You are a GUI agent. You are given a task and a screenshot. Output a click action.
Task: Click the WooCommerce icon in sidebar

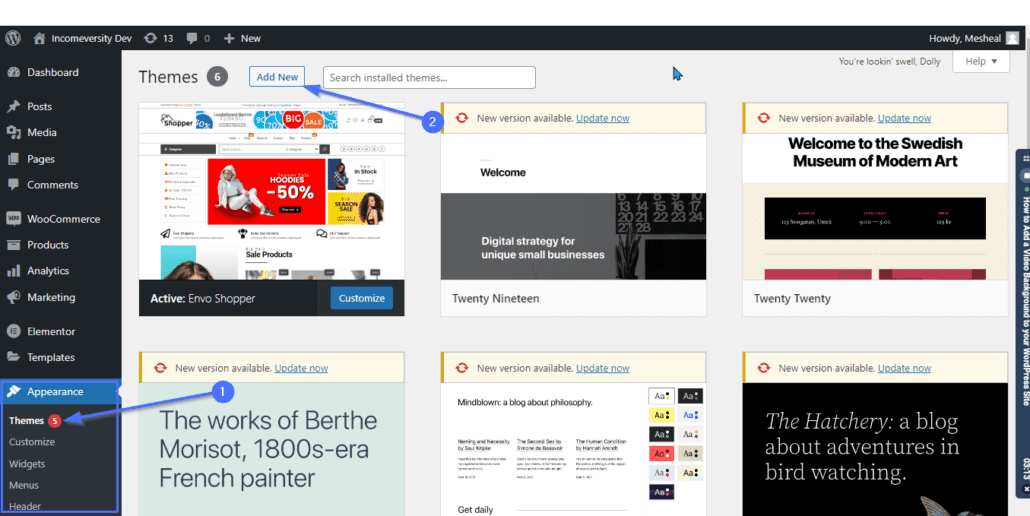point(14,219)
